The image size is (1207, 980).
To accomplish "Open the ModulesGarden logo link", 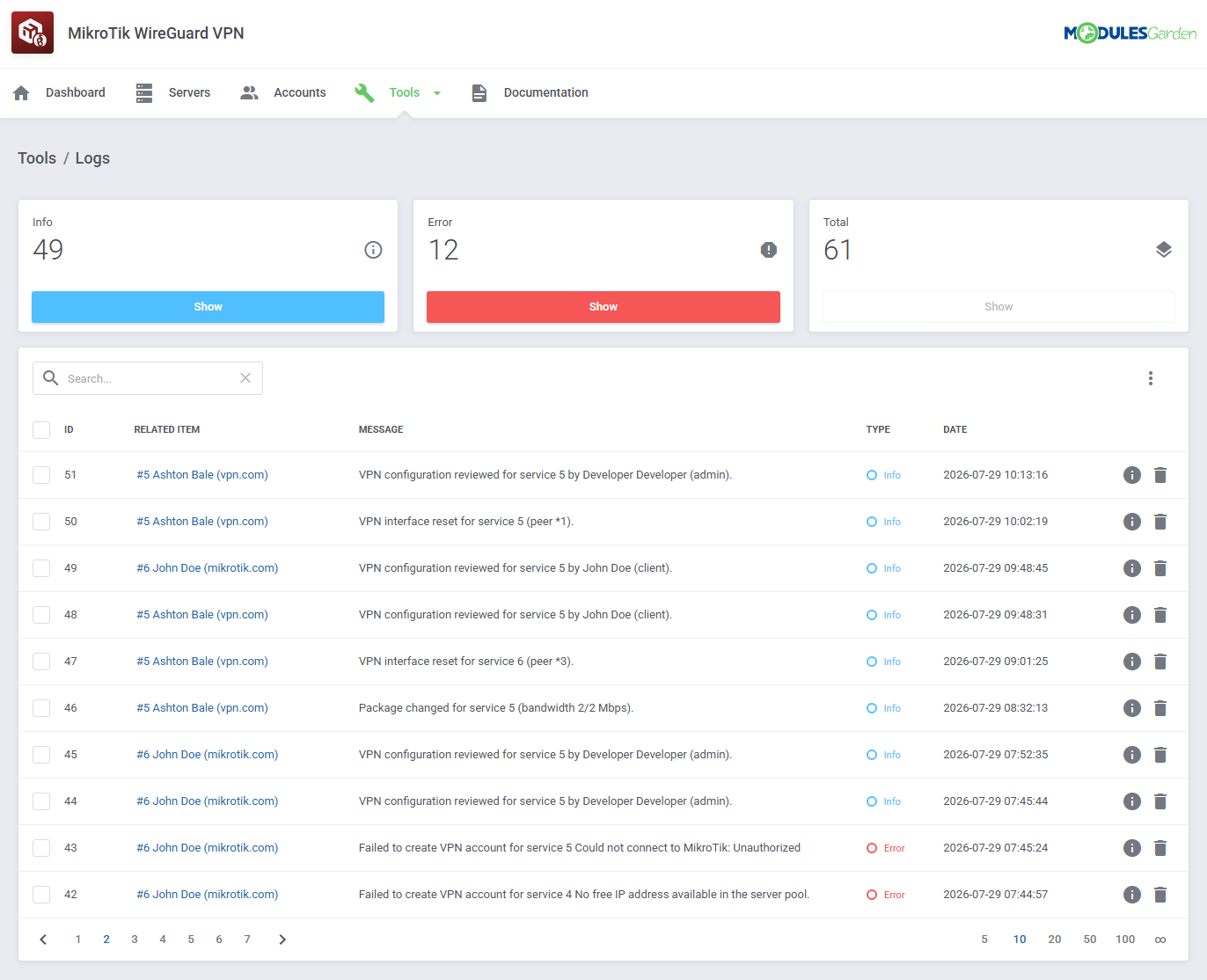I will pos(1130,33).
